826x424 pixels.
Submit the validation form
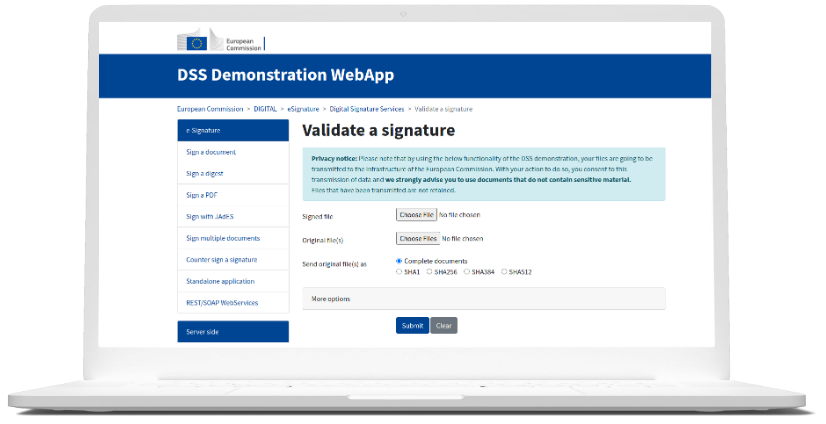pyautogui.click(x=412, y=326)
